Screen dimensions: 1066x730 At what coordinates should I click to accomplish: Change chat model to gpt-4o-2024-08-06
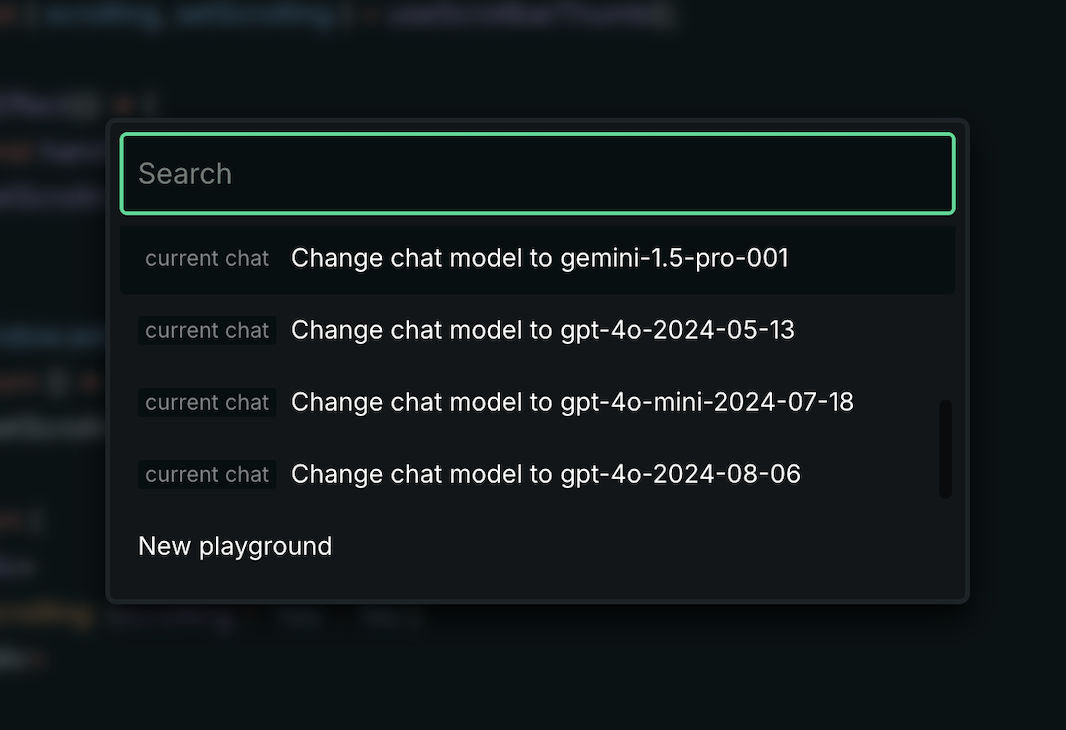tap(546, 475)
